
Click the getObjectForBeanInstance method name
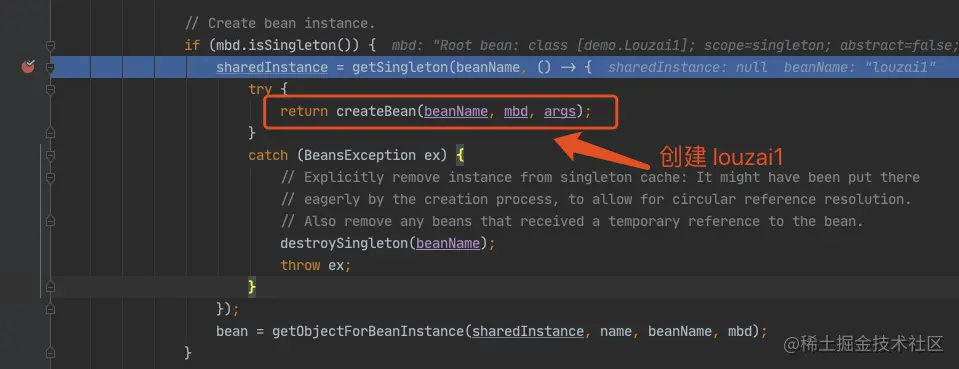click(368, 331)
